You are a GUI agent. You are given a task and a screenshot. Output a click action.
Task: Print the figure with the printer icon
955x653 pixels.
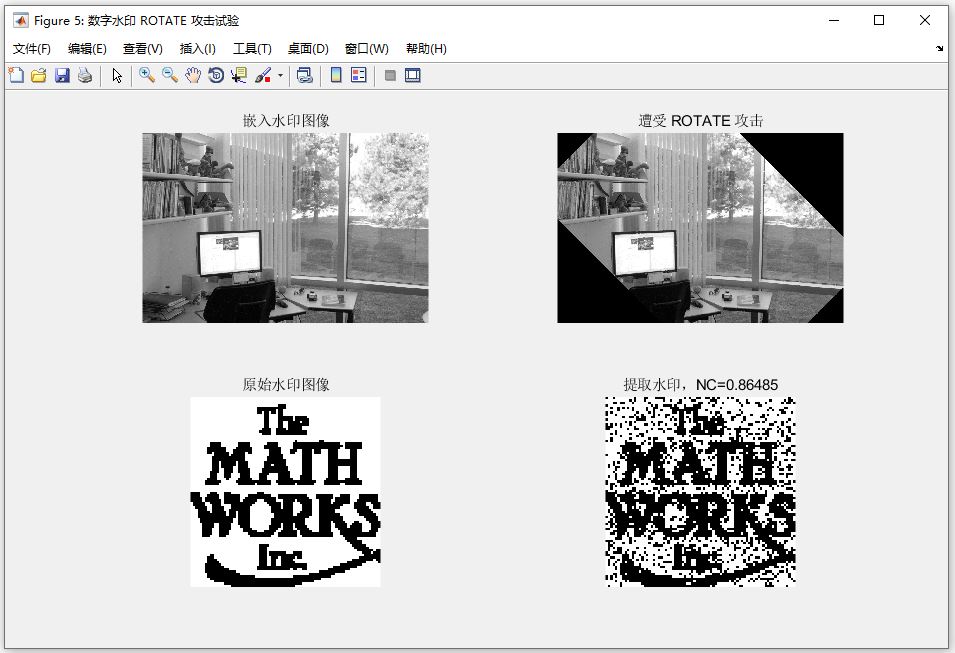pos(85,76)
